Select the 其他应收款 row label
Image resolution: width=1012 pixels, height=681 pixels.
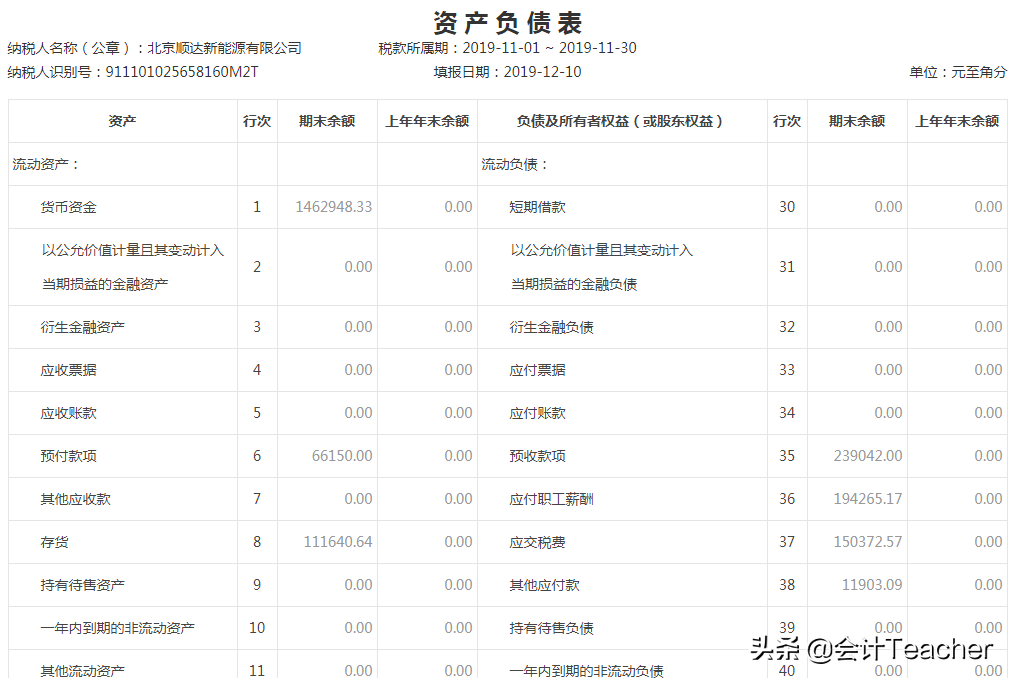click(x=76, y=499)
